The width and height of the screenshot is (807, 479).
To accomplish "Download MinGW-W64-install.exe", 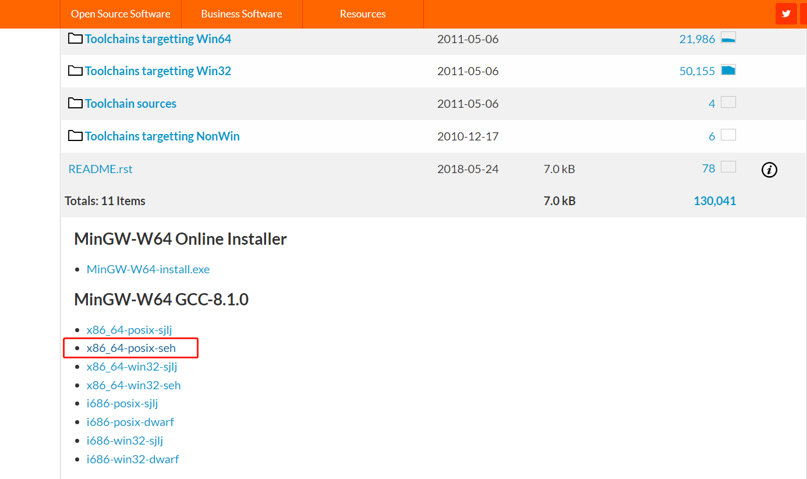I will [148, 269].
